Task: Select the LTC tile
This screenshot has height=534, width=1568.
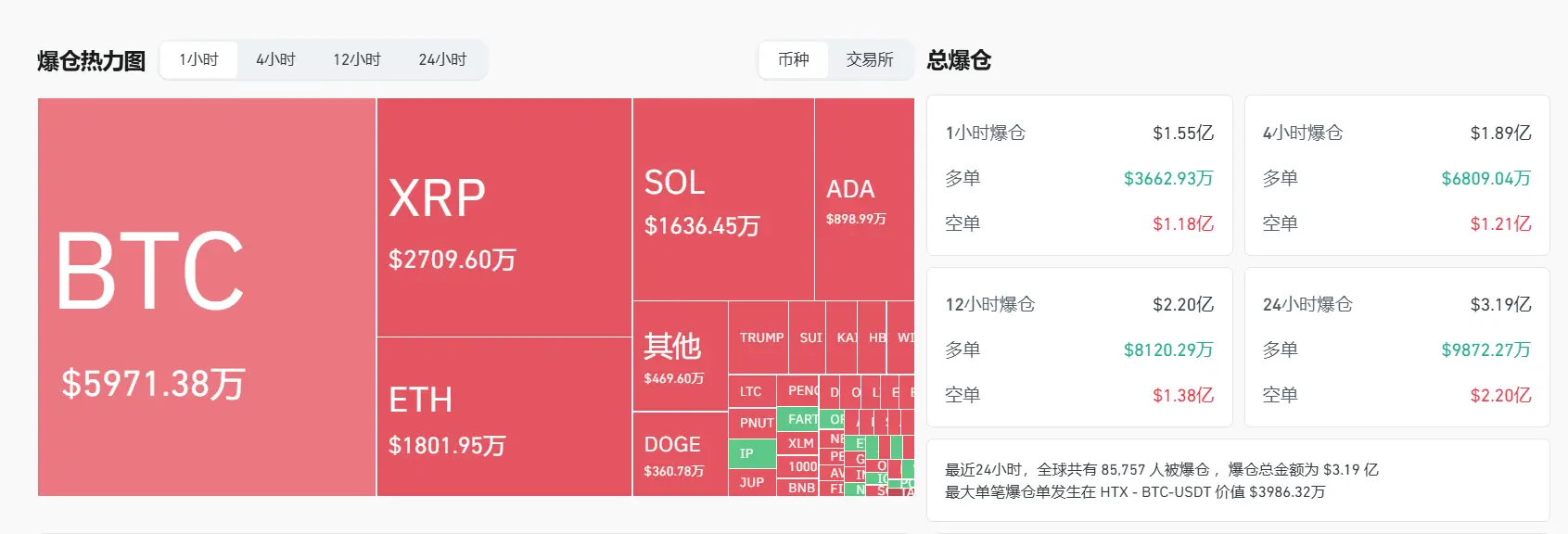Action: pyautogui.click(x=751, y=391)
